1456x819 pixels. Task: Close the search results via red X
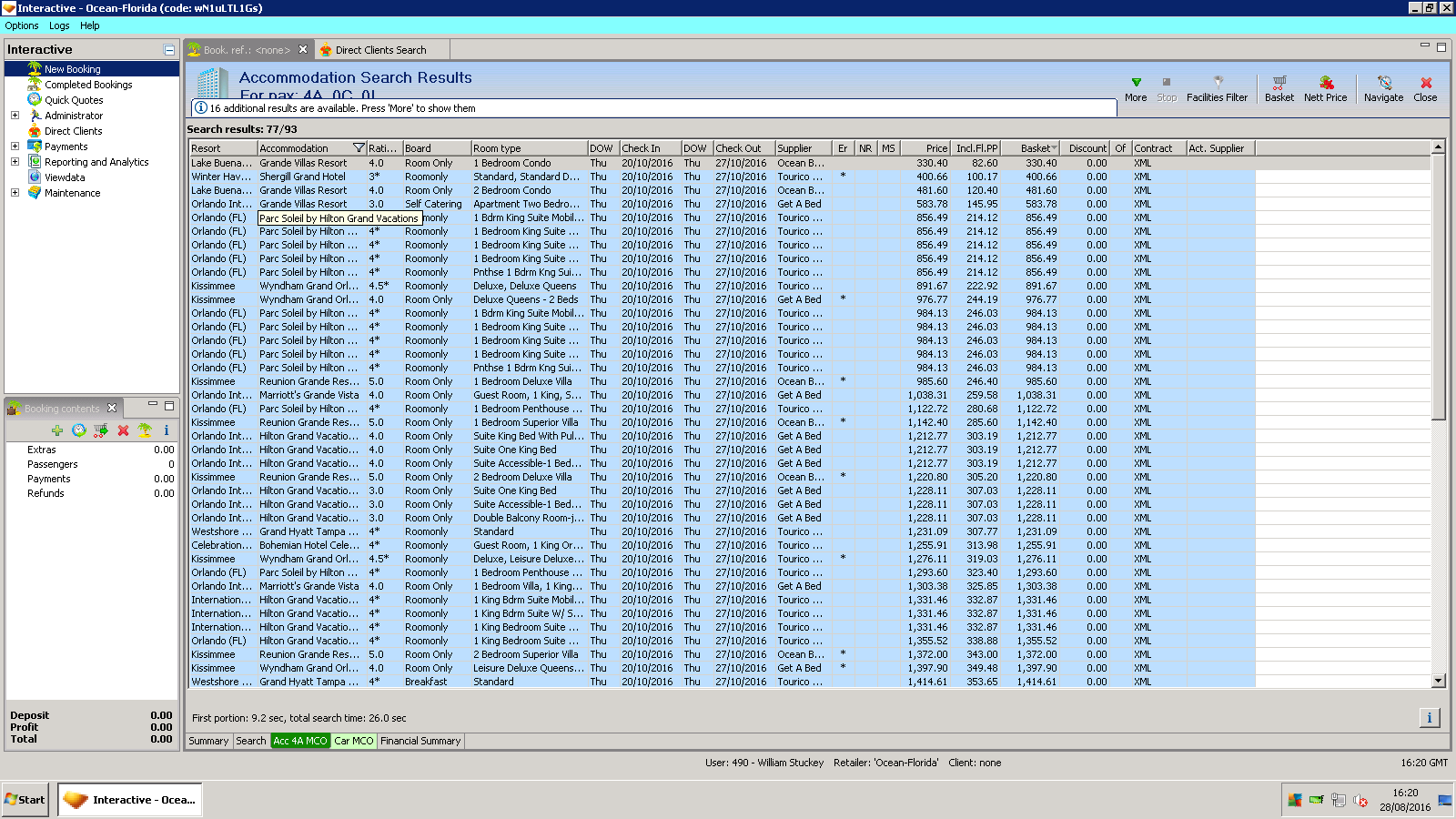[1426, 82]
